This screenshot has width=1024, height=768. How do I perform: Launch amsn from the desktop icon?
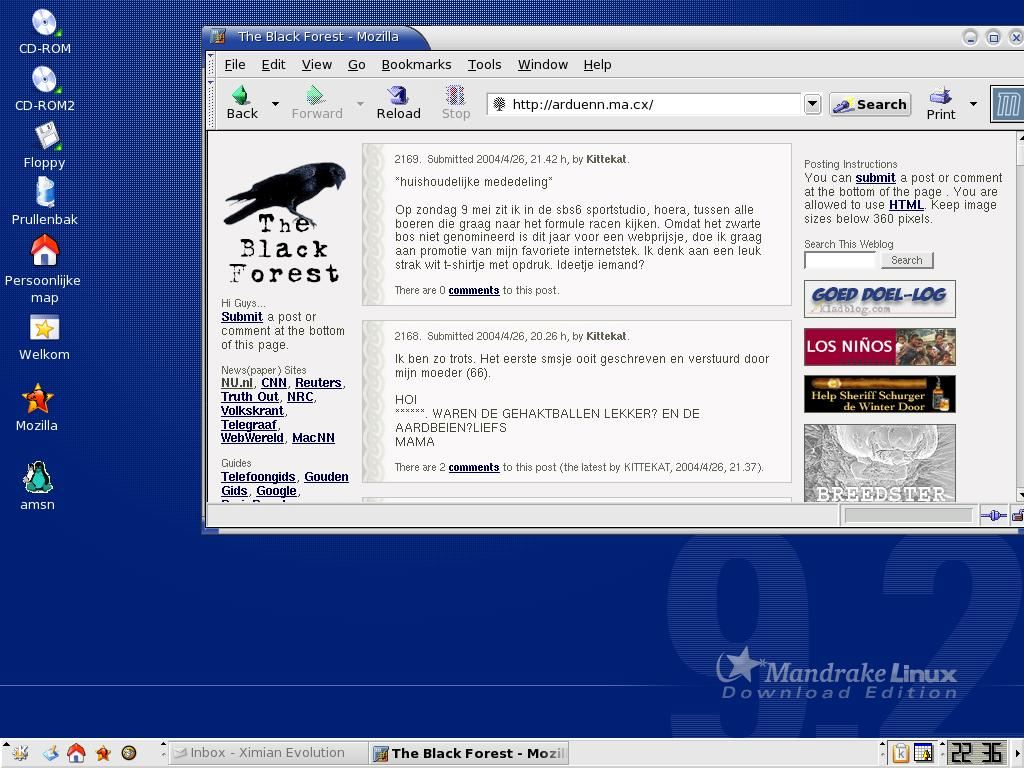tap(37, 486)
